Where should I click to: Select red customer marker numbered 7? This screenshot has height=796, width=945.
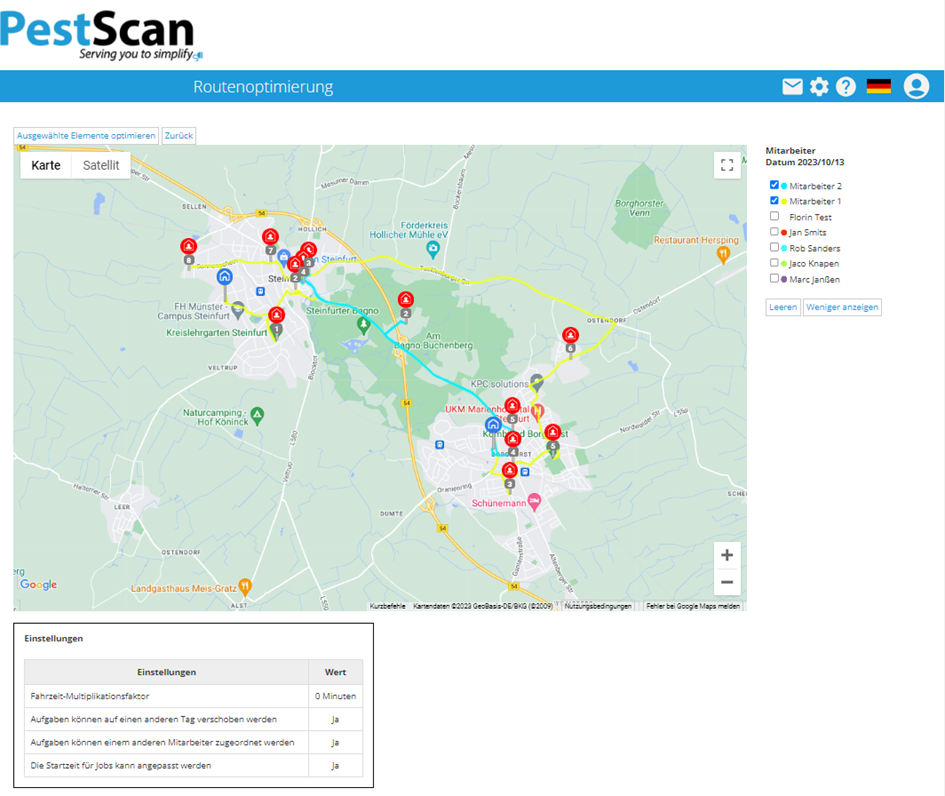(x=270, y=236)
